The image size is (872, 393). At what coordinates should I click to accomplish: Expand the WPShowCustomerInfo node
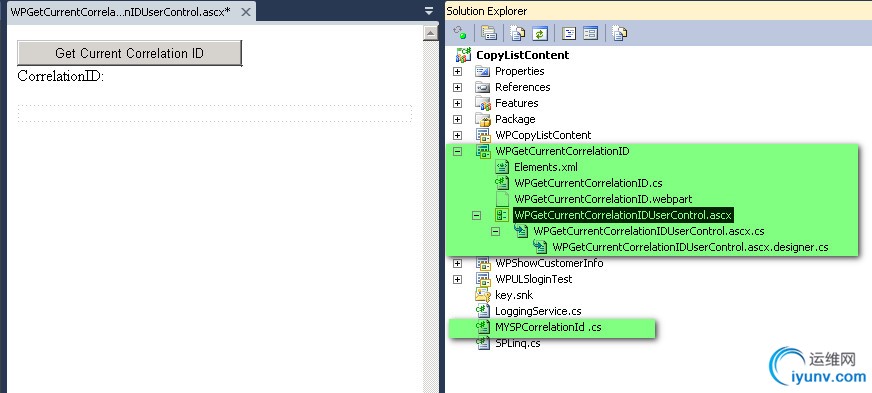(x=457, y=263)
